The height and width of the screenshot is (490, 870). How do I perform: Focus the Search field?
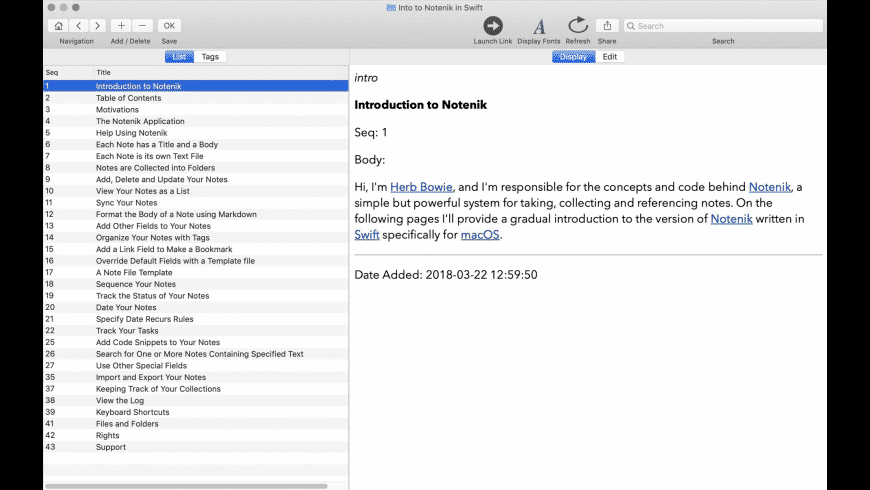(x=723, y=26)
